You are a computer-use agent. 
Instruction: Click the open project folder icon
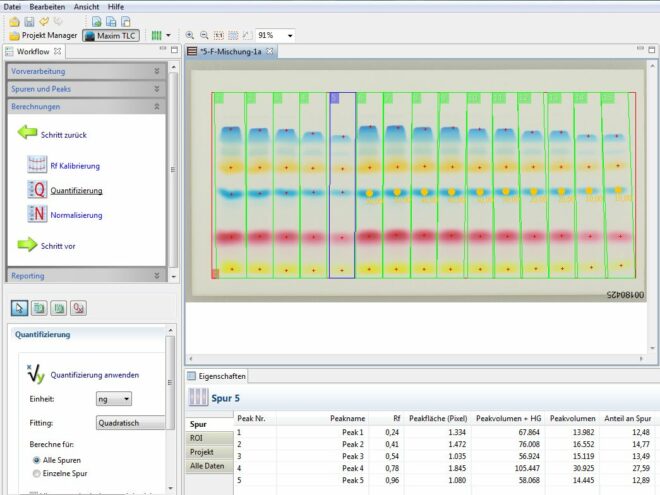14,21
